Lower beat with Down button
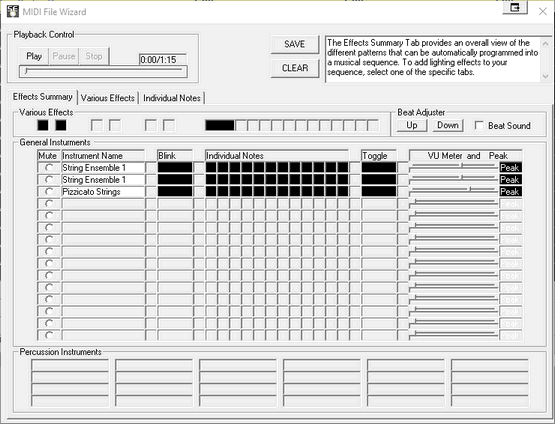The image size is (555, 424). point(448,125)
